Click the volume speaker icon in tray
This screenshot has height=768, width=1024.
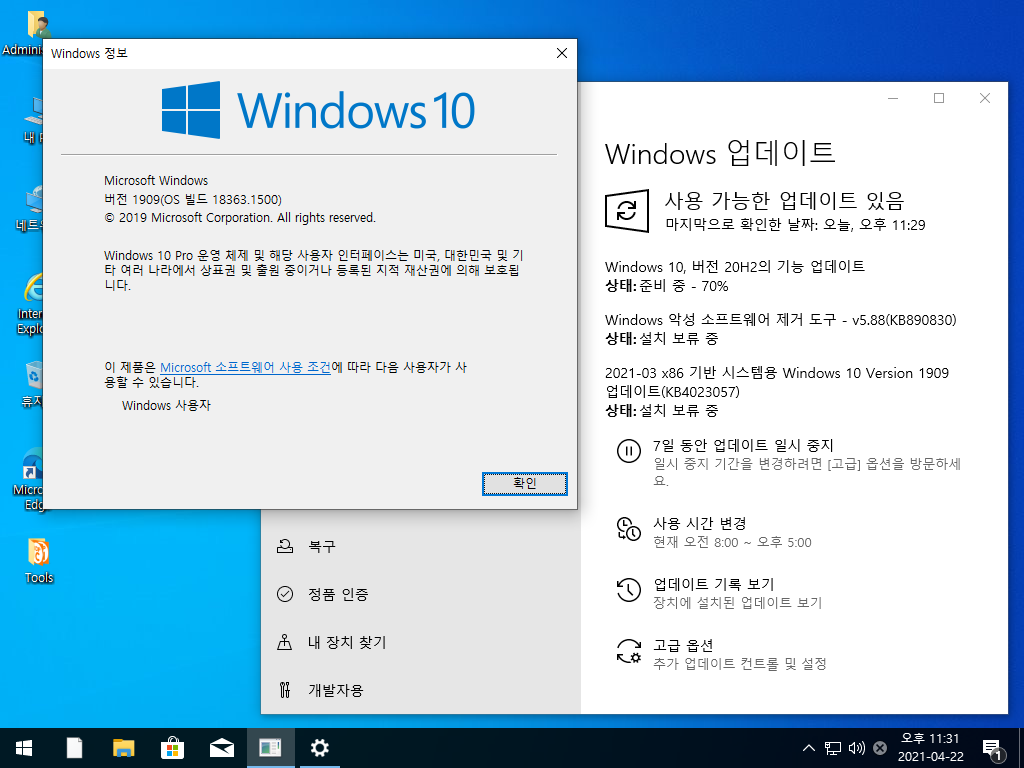pyautogui.click(x=856, y=748)
